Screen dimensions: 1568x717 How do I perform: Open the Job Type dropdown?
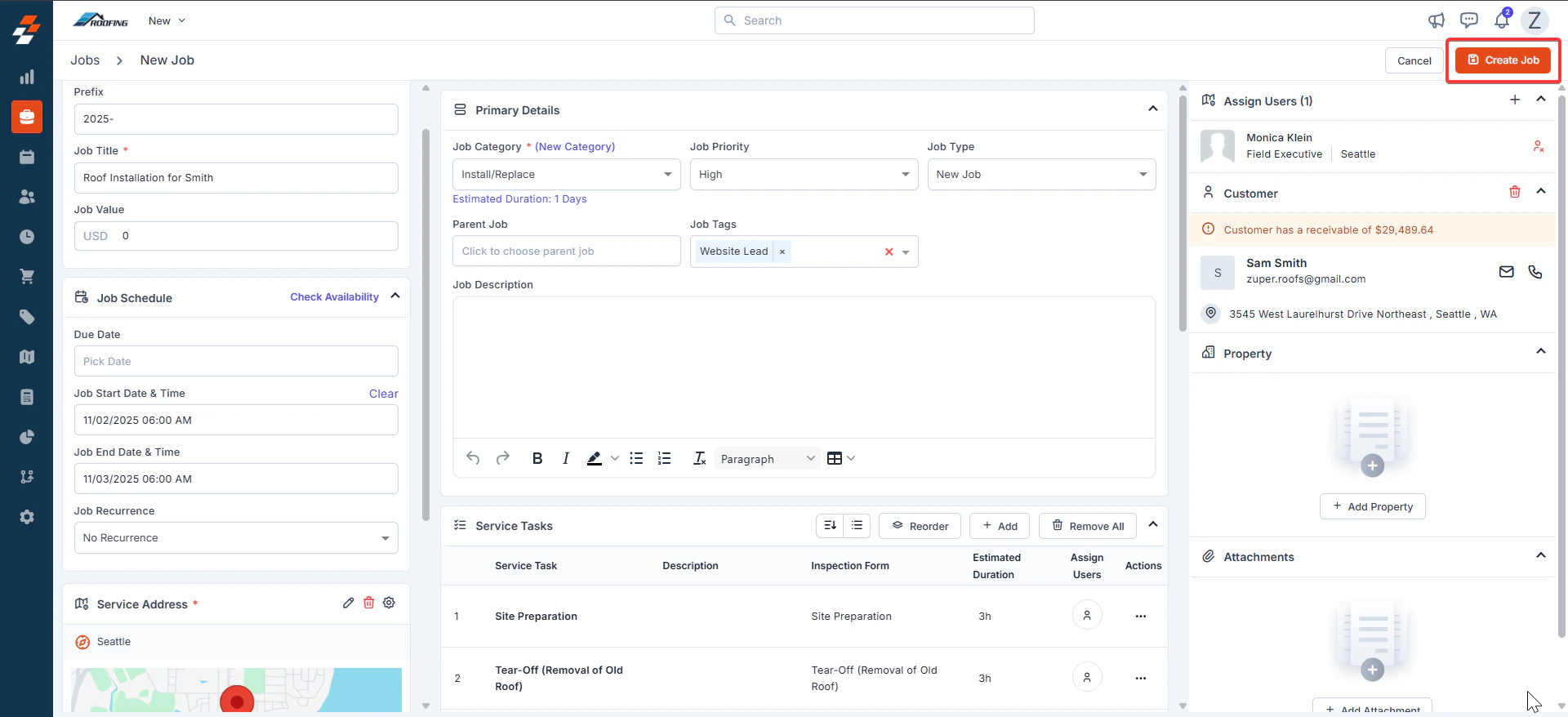point(1041,174)
